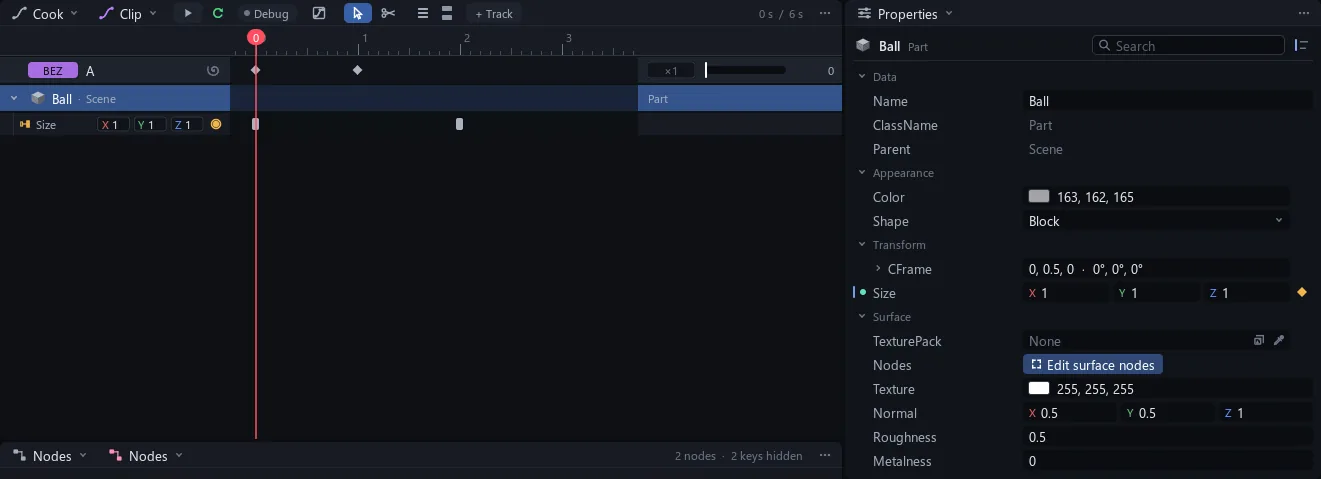Click Size Z field in timeline track
Image resolution: width=1321 pixels, height=479 pixels.
(187, 125)
